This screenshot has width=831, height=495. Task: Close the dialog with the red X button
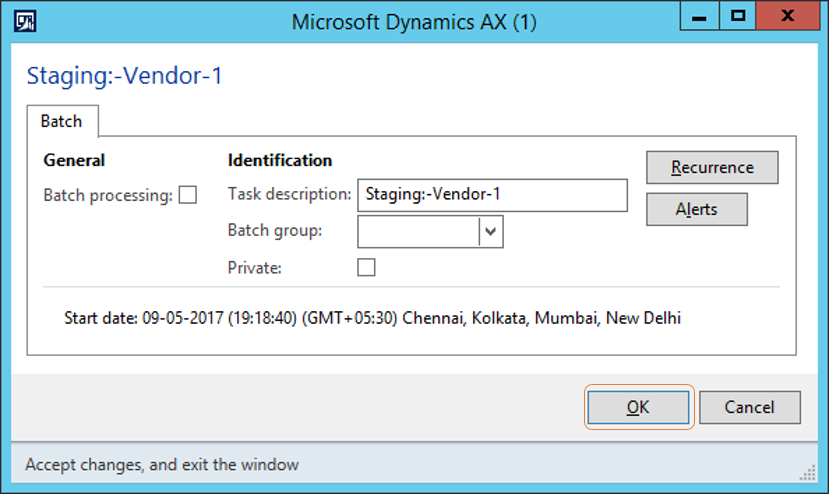tap(788, 15)
